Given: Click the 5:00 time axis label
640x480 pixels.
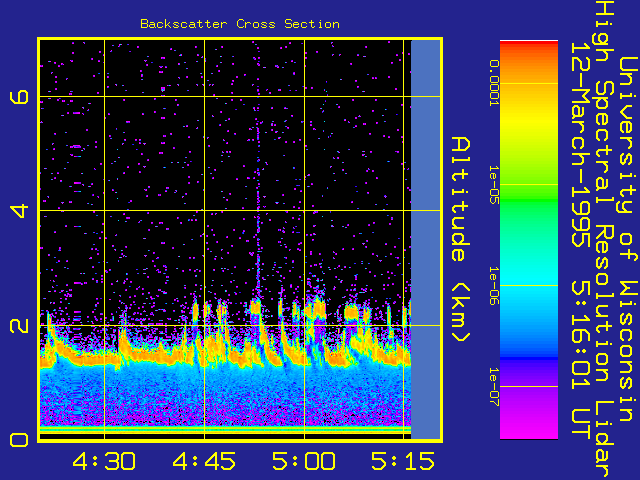Looking at the screenshot, I should tap(304, 461).
